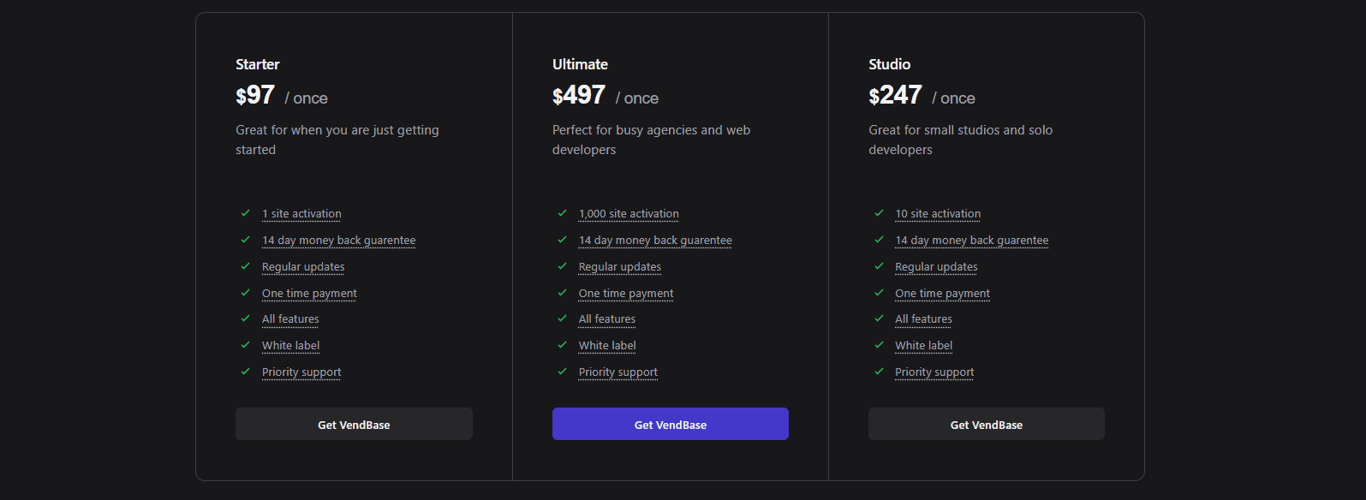Click 'White label' in Studio plan

click(924, 346)
